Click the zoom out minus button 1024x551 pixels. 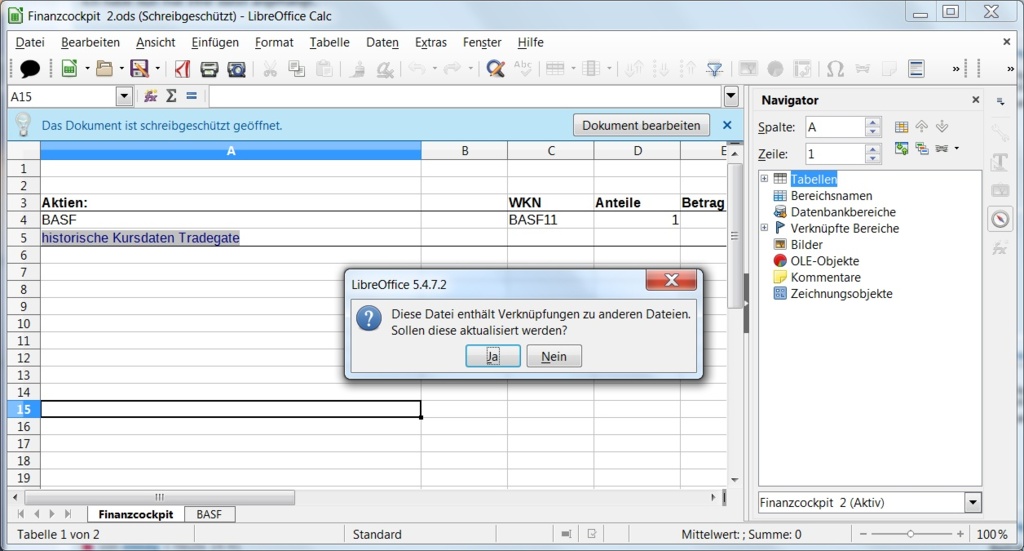tap(863, 534)
